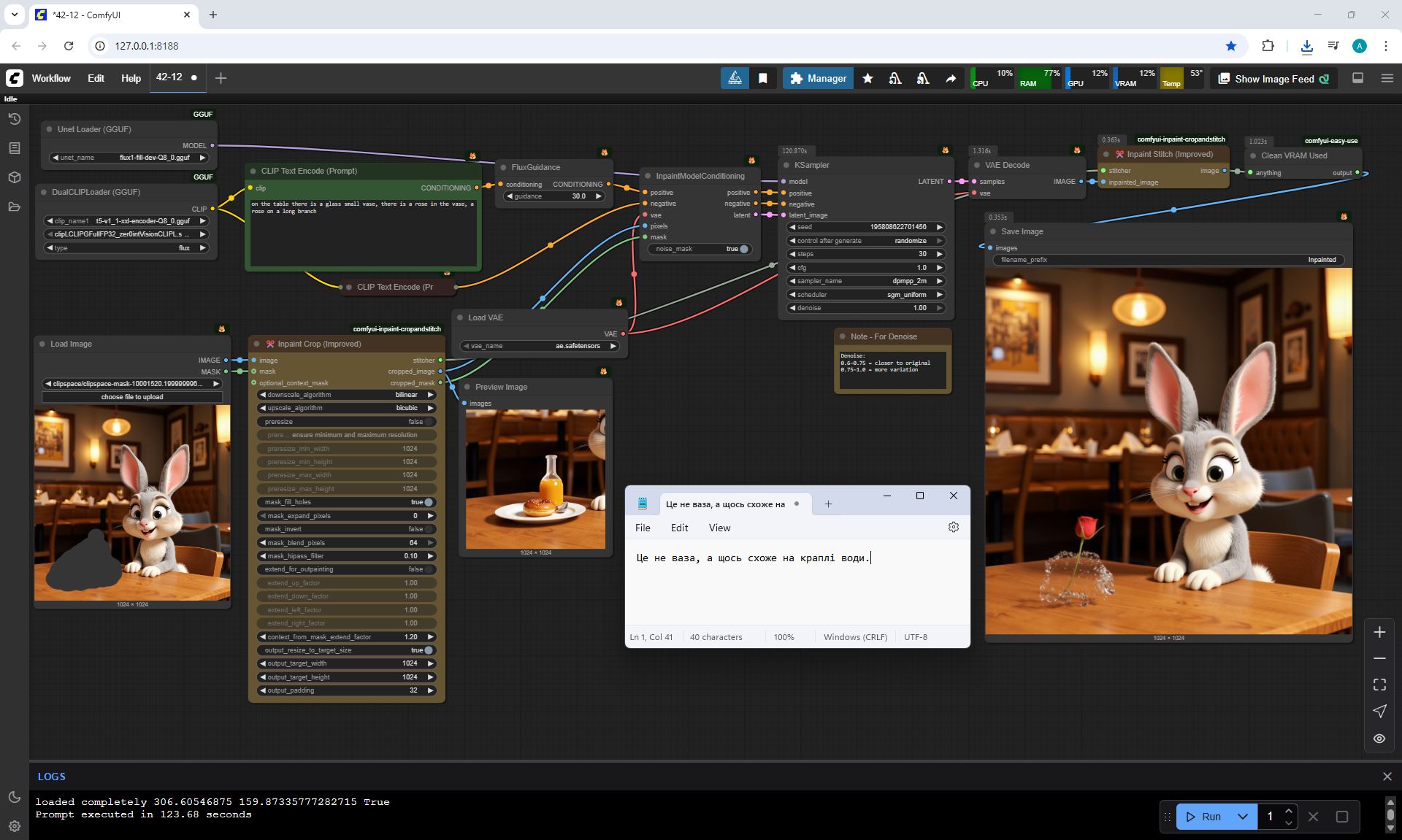Click choose file to upload button
This screenshot has width=1402, height=840.
point(132,397)
